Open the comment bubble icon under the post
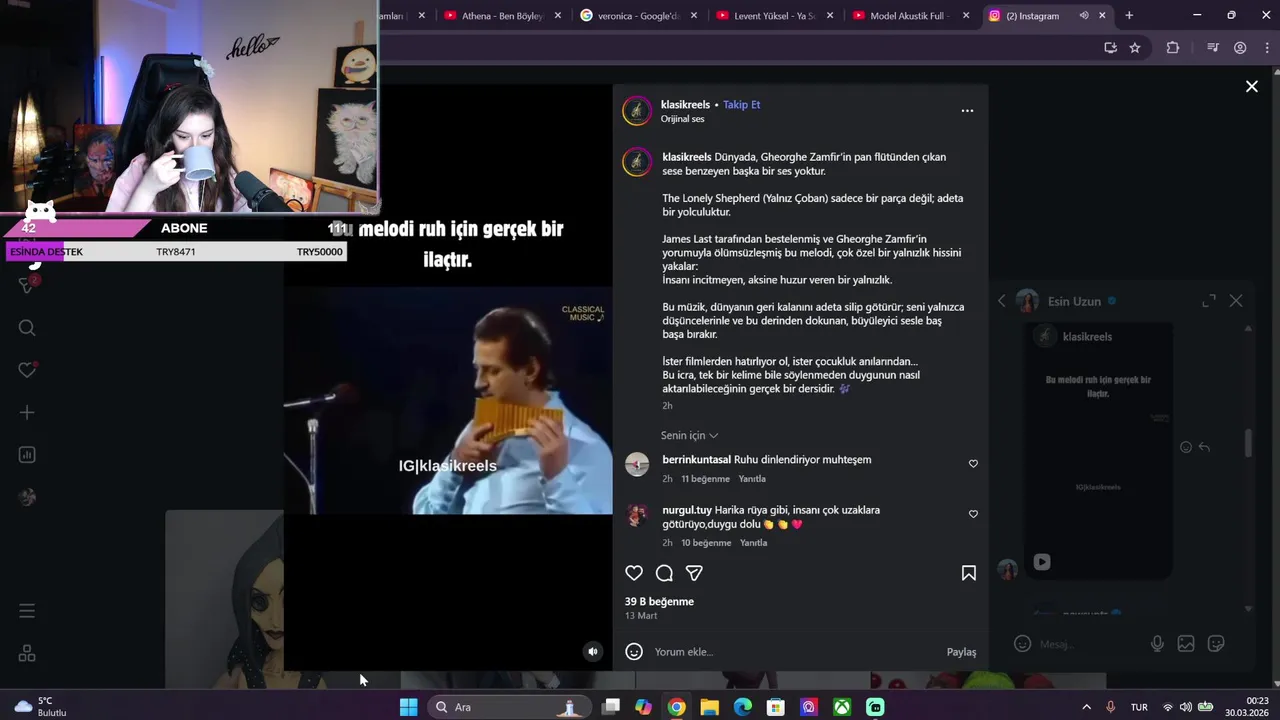 [664, 573]
